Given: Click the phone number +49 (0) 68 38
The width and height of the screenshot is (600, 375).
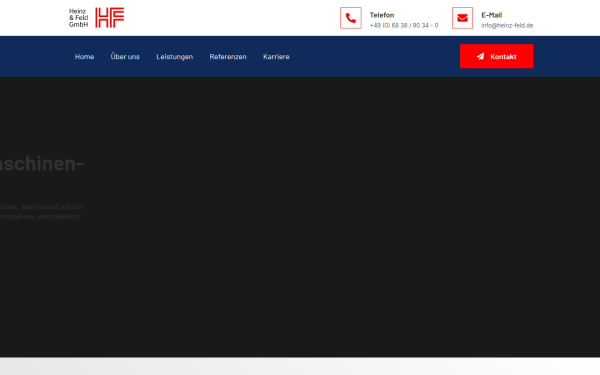Looking at the screenshot, I should click(404, 26).
